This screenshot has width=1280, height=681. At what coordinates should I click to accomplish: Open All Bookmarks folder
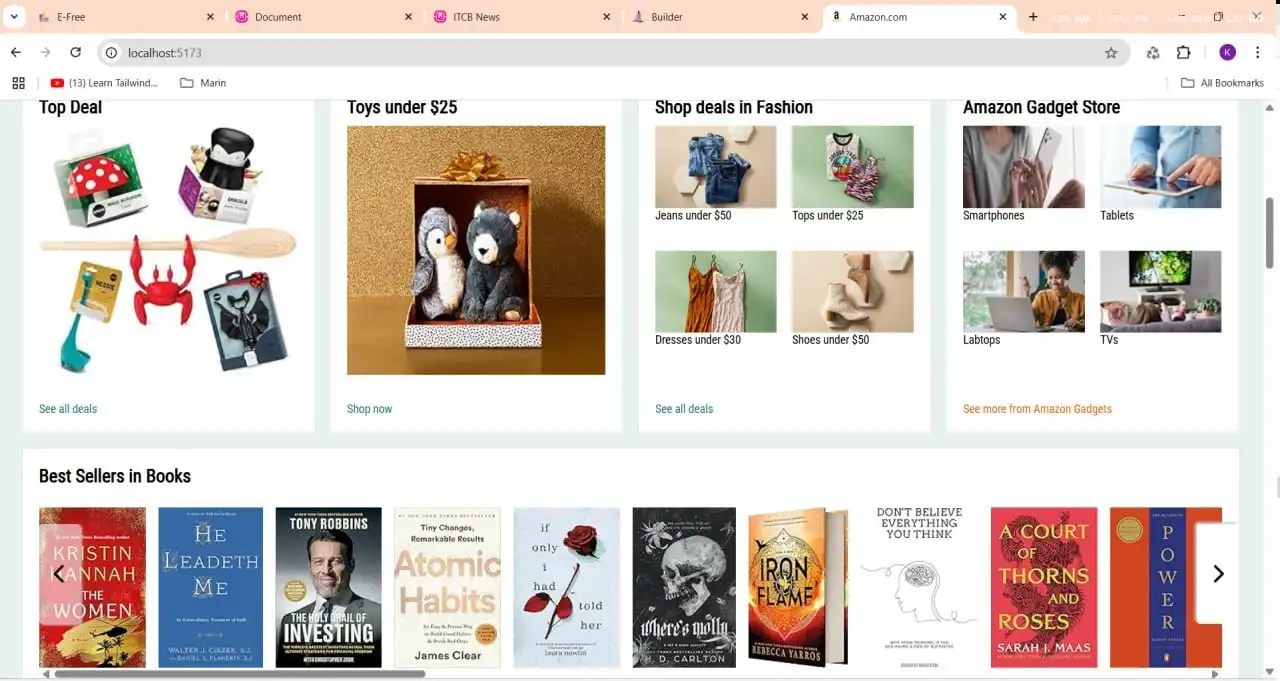click(1222, 83)
